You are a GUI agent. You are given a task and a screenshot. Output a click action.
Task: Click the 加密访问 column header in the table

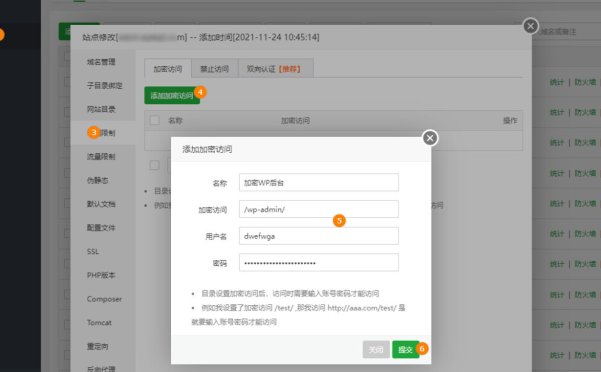coord(295,120)
